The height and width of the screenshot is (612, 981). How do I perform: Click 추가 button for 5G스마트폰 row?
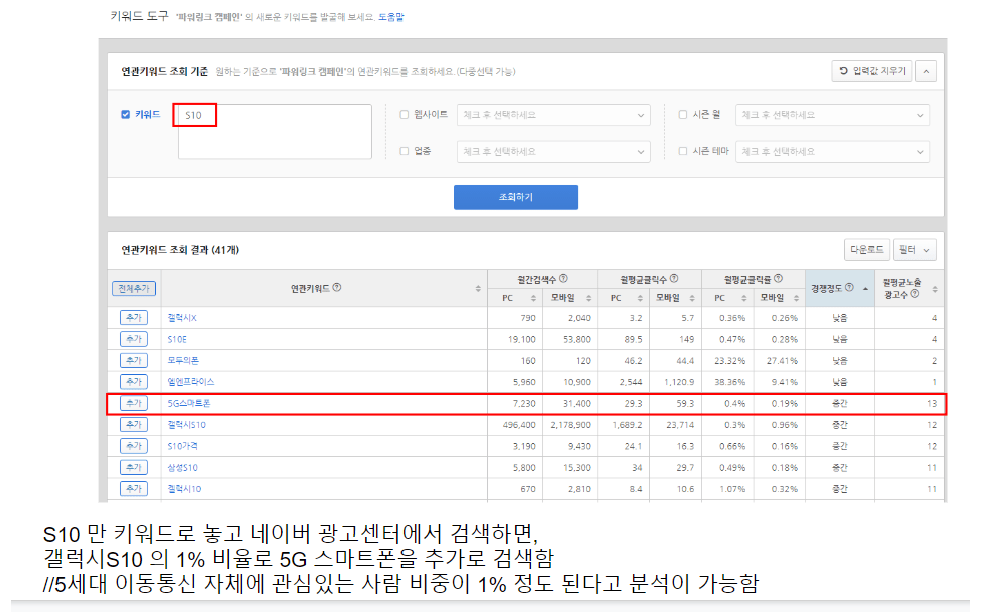click(x=133, y=404)
